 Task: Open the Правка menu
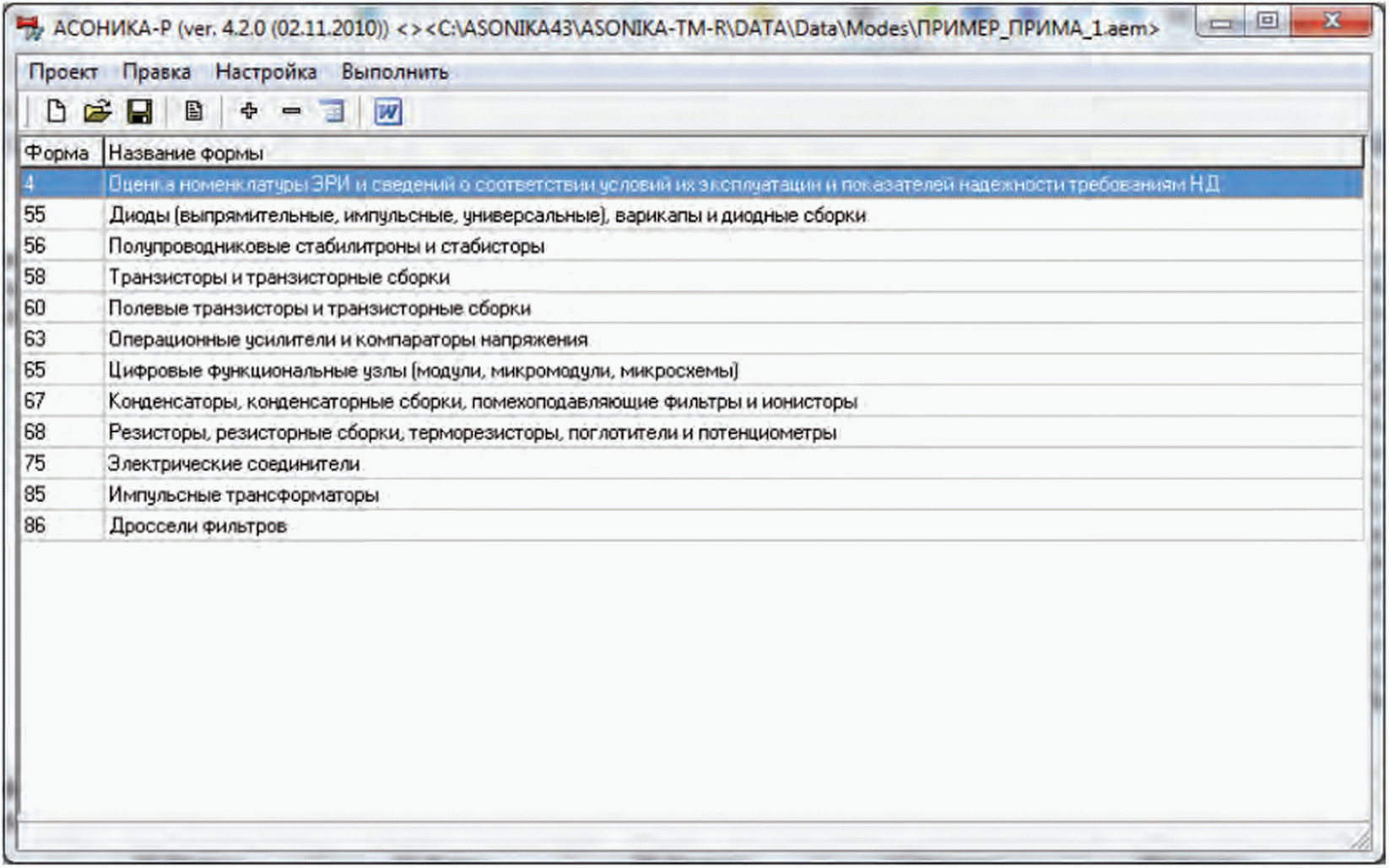(x=157, y=72)
